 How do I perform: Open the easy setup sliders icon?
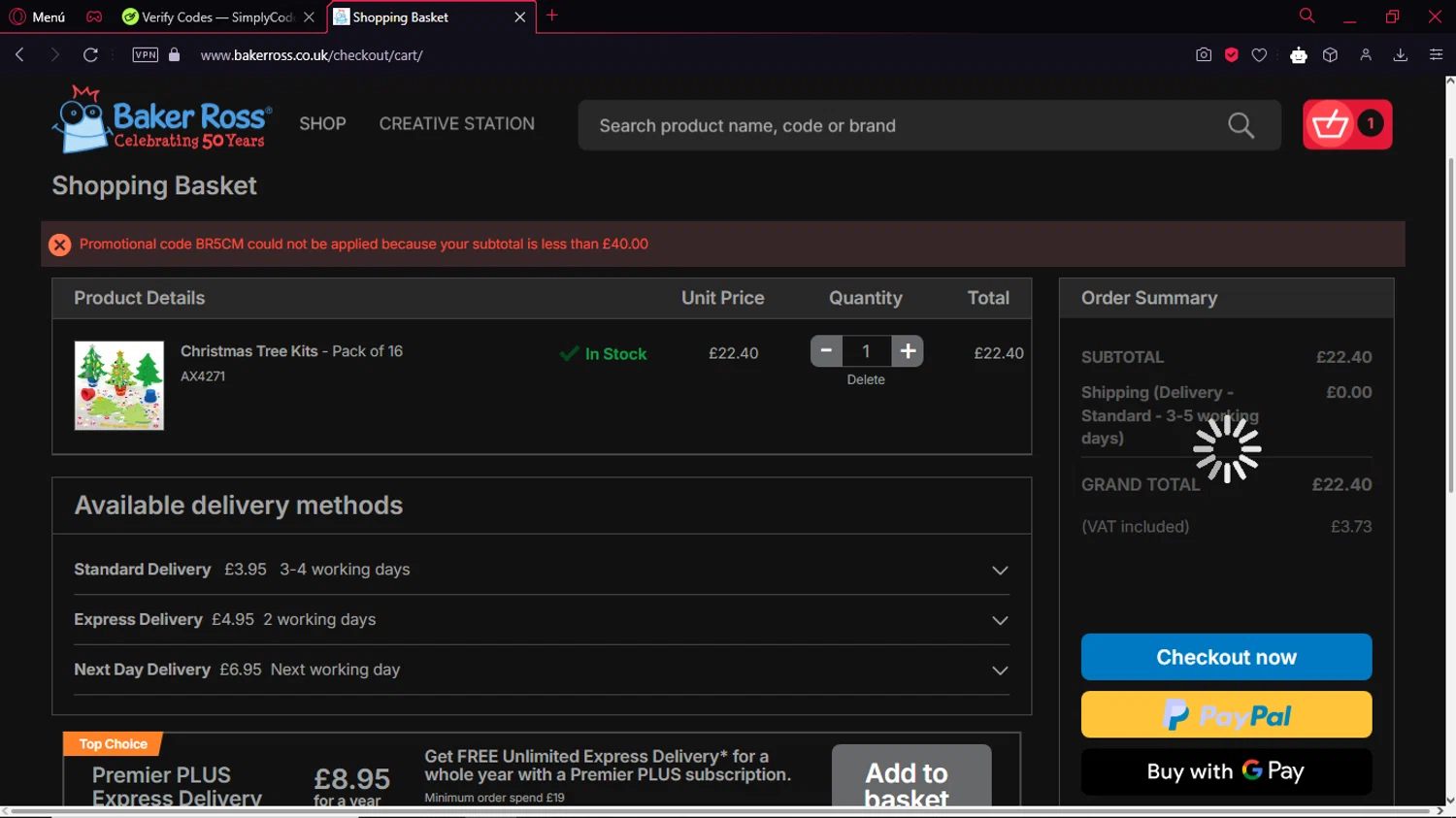coord(1436,55)
